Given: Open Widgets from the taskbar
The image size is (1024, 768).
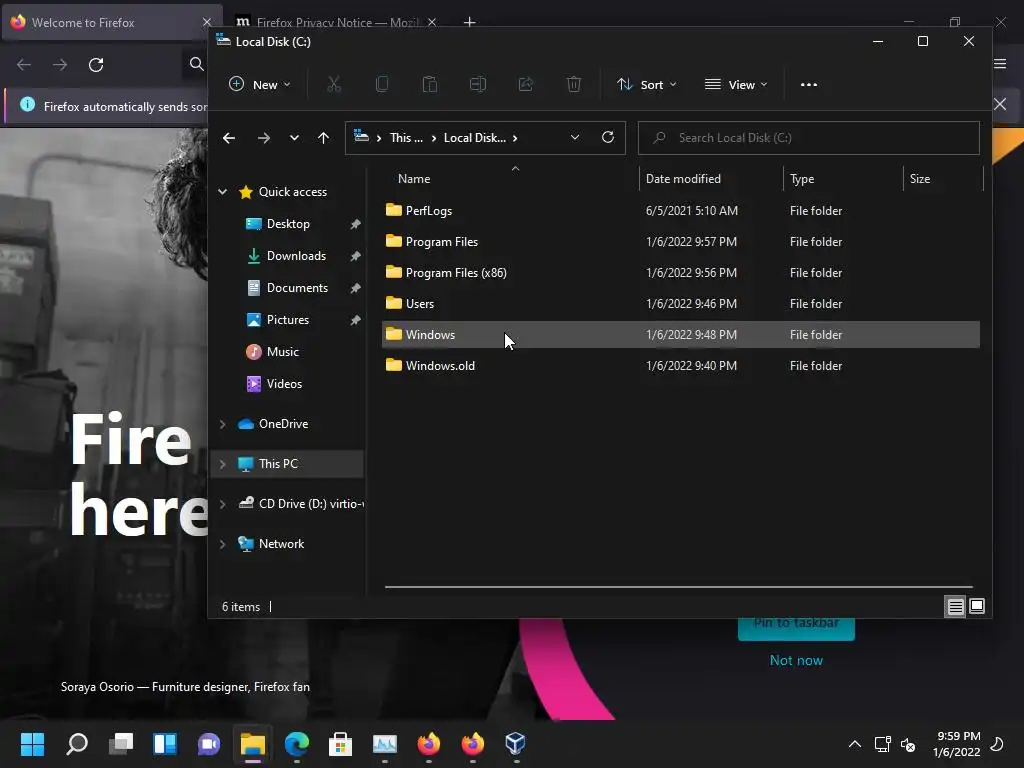Looking at the screenshot, I should pos(165,744).
